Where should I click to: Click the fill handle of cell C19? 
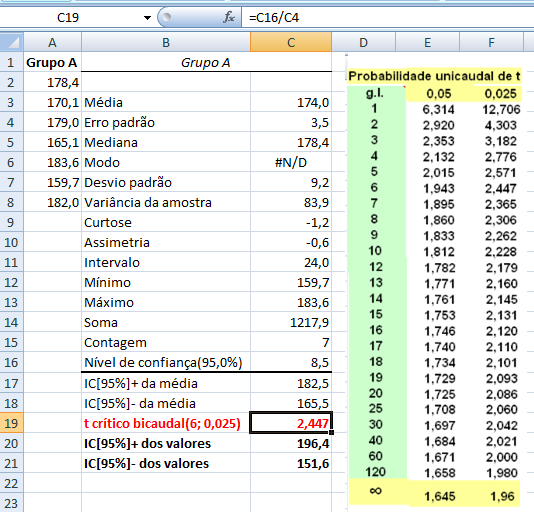click(x=331, y=432)
